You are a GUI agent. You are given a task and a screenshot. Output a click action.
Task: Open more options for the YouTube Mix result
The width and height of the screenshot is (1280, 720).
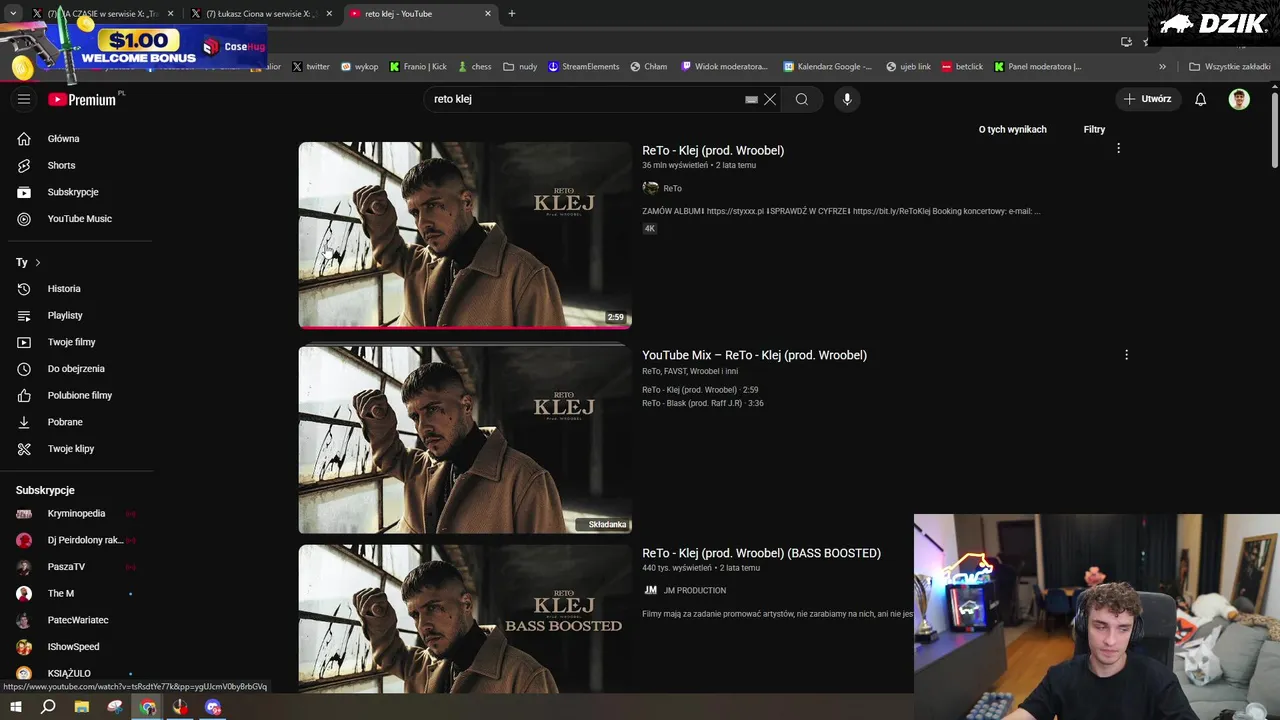click(x=1126, y=355)
